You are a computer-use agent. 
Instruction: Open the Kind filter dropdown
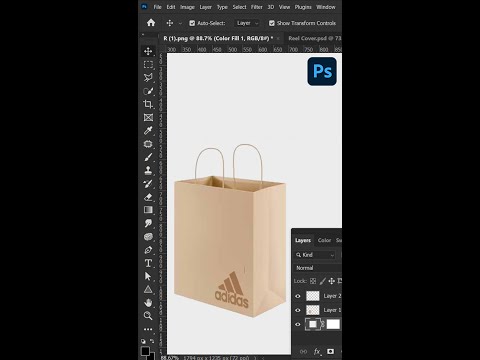[x=315, y=255]
